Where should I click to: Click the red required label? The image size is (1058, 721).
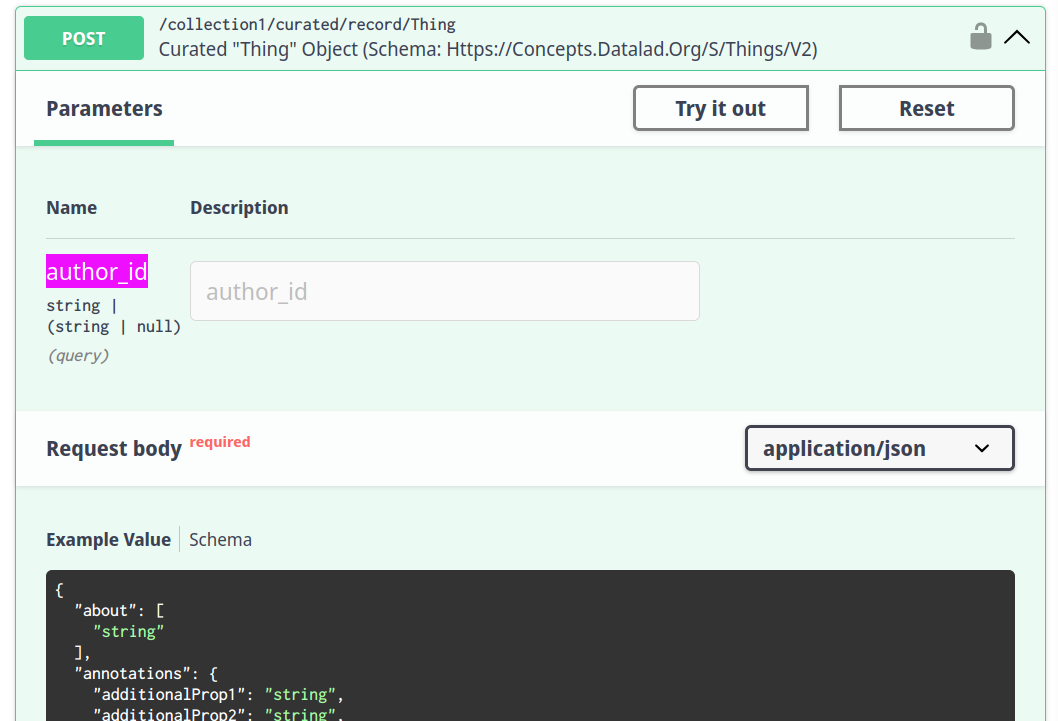tap(220, 442)
